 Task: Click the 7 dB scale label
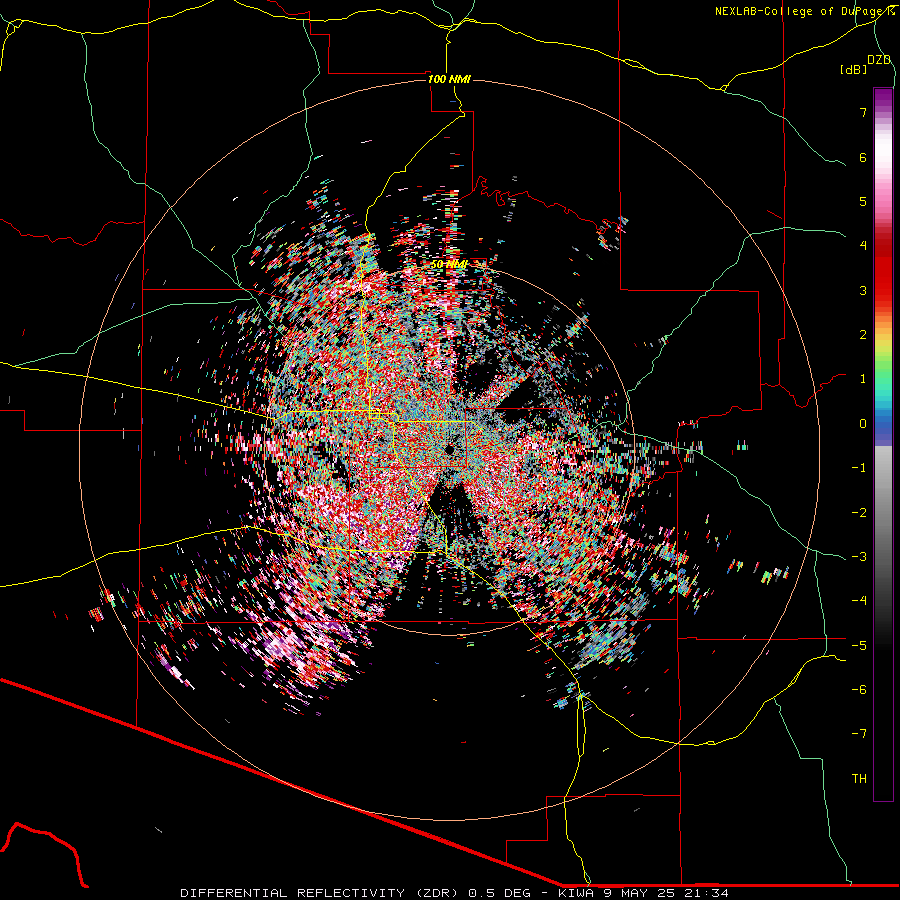[x=863, y=112]
